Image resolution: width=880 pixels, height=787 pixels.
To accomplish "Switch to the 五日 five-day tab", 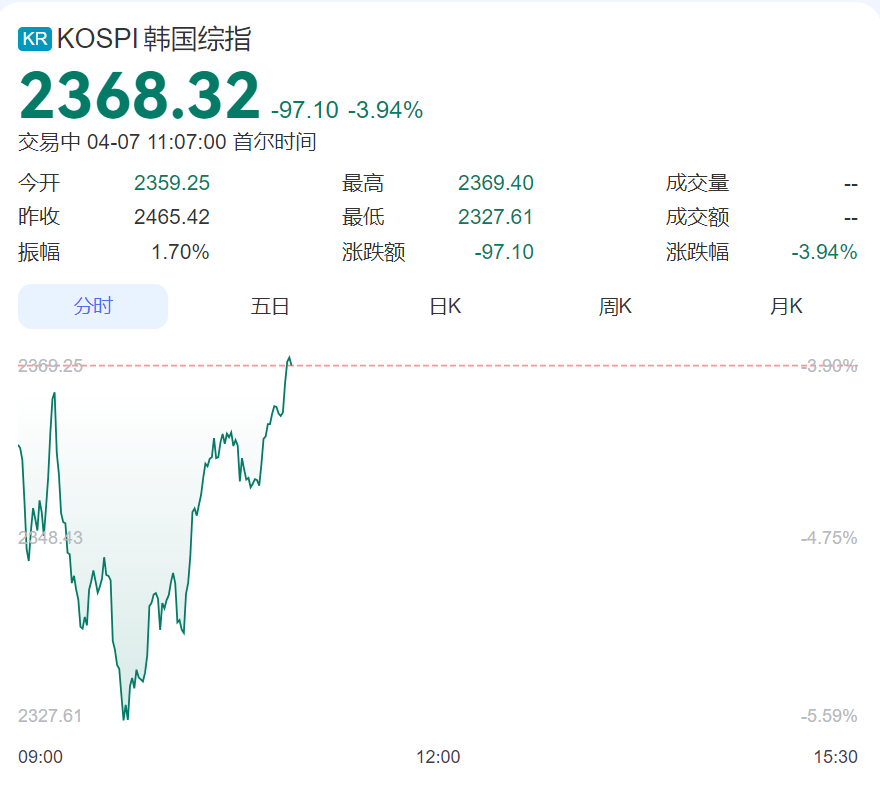I will click(270, 306).
